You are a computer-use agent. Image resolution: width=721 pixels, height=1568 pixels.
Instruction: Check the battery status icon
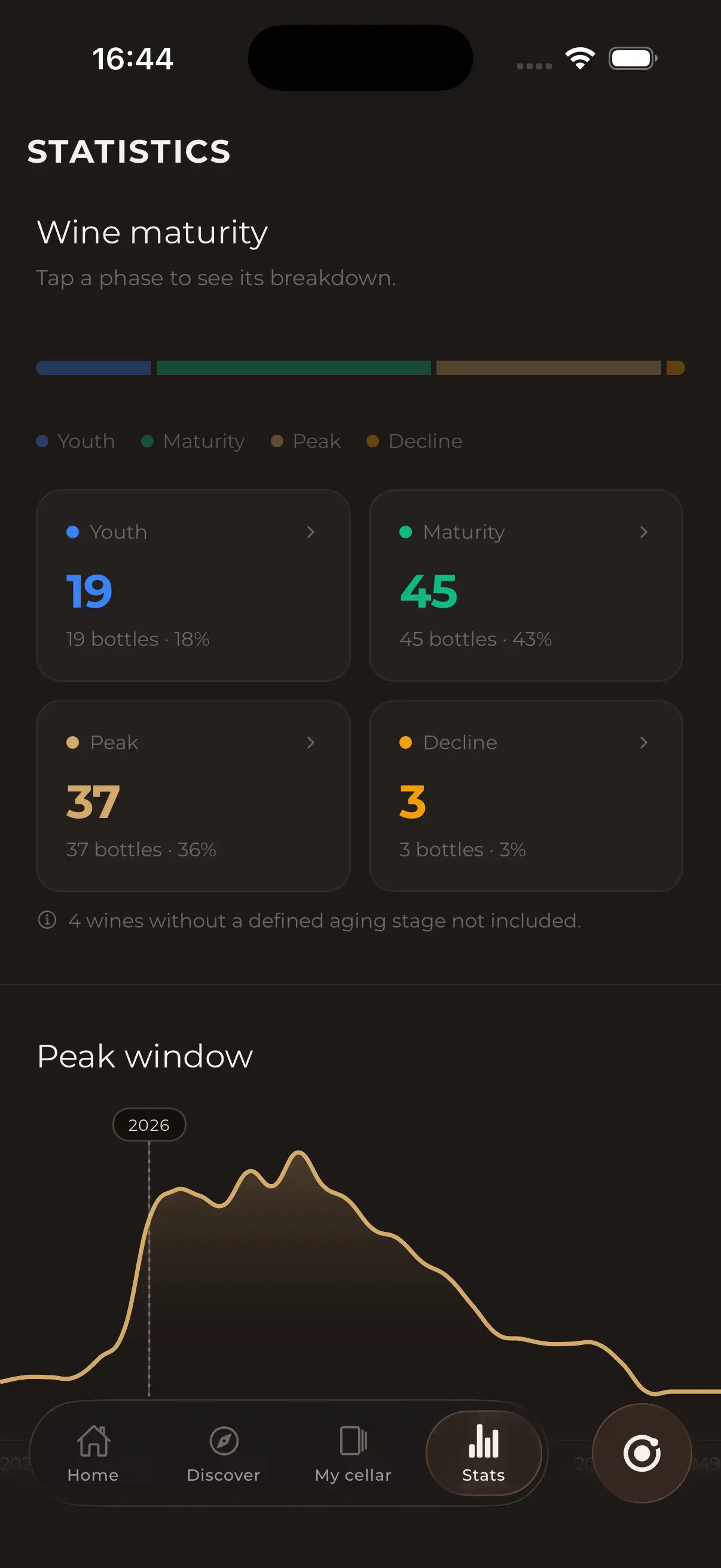click(633, 59)
